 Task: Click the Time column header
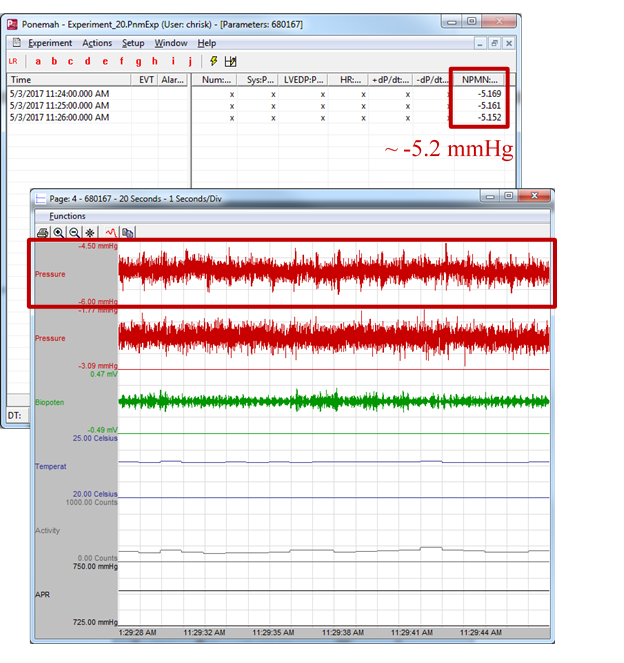[x=21, y=79]
